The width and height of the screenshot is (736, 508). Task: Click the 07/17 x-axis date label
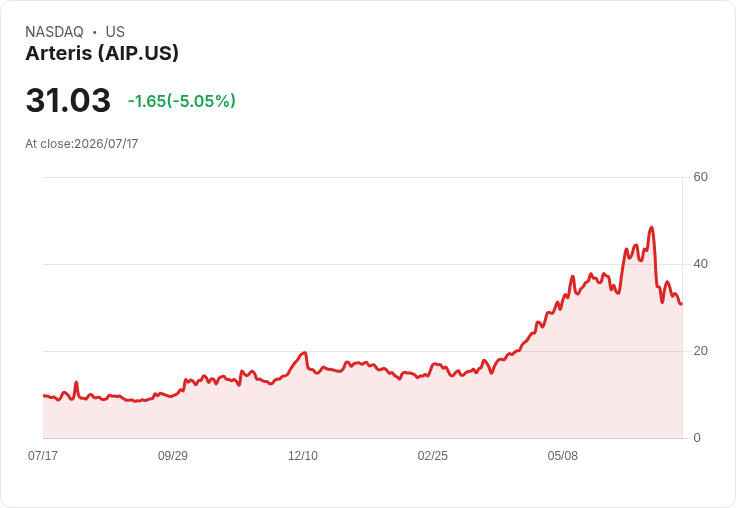[x=43, y=455]
